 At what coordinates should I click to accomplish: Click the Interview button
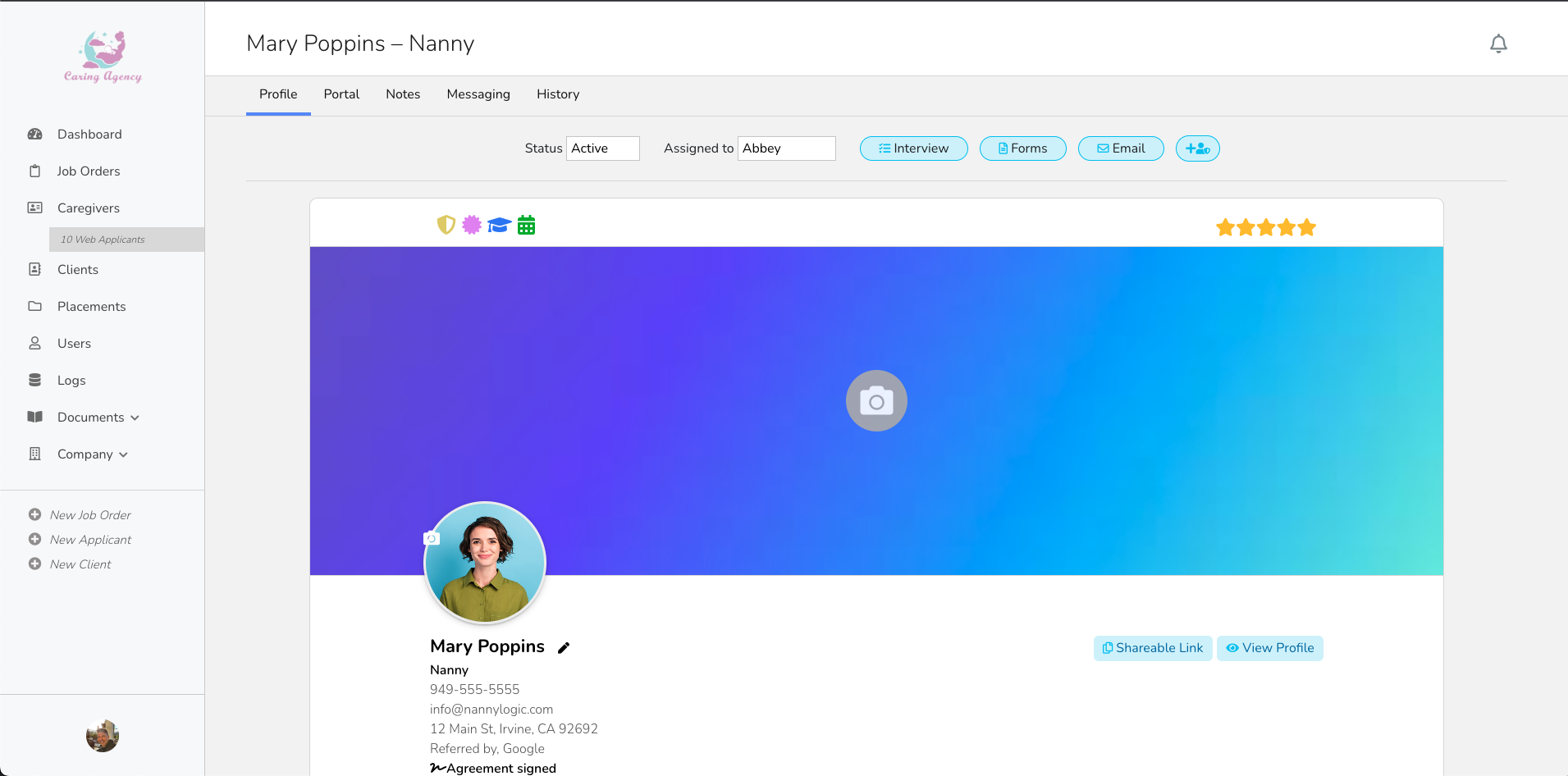[x=913, y=148]
